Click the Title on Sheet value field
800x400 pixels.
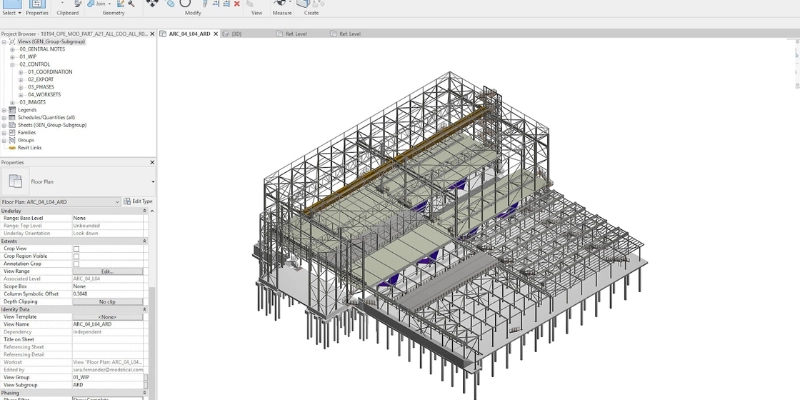pos(108,339)
